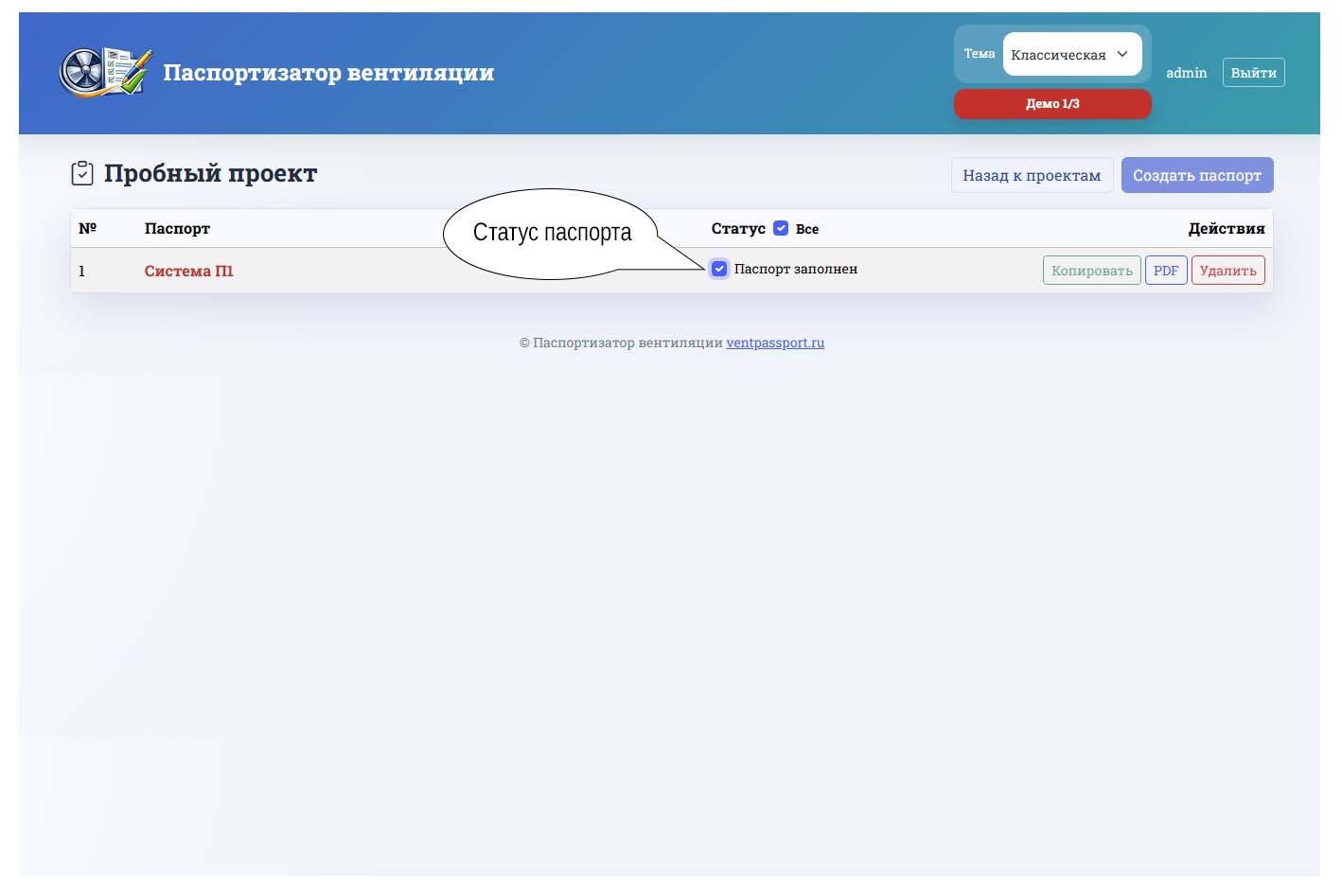
Task: Open the ventpassport.ru footer link
Action: [775, 343]
